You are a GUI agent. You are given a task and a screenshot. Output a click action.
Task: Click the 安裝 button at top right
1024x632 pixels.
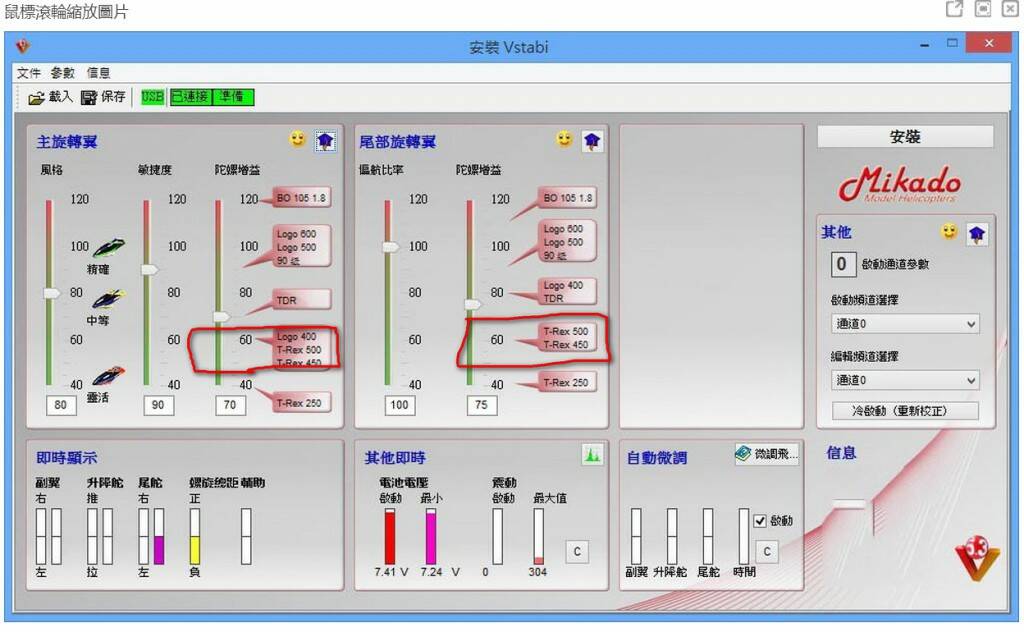(905, 136)
